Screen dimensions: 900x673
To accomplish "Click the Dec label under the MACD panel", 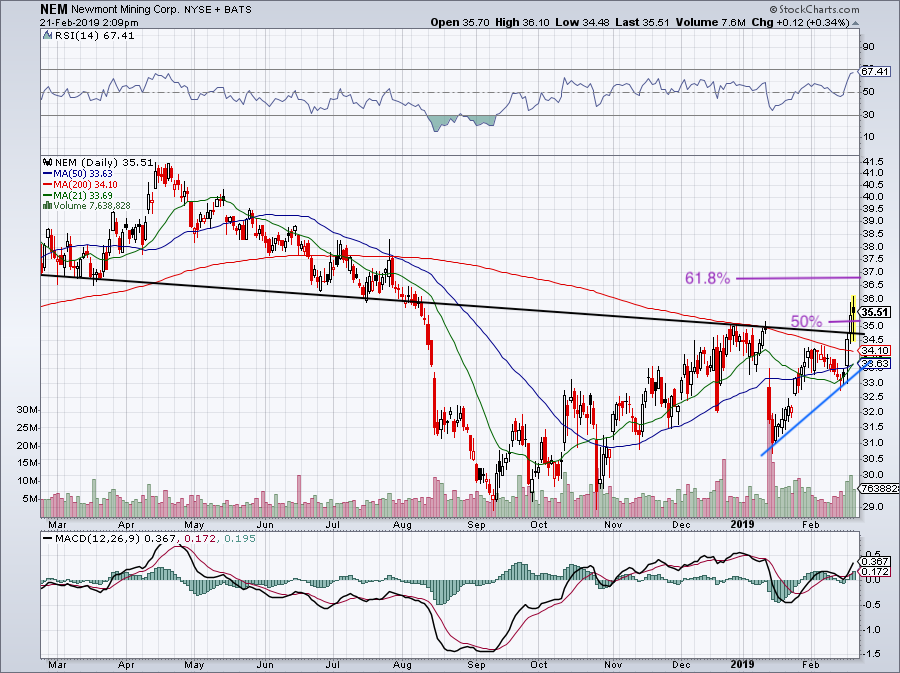I will point(681,665).
